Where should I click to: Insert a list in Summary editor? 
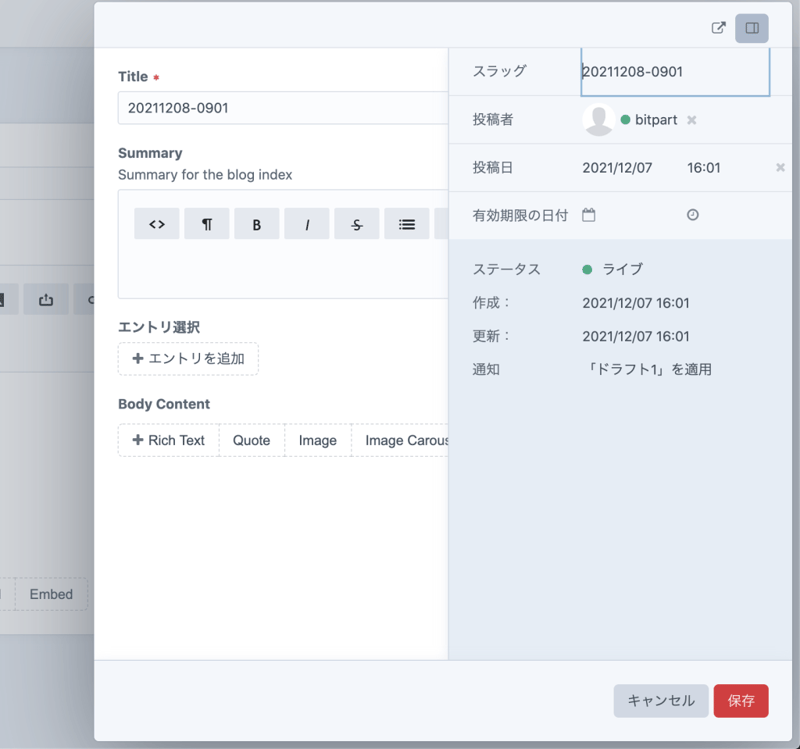click(x=407, y=224)
